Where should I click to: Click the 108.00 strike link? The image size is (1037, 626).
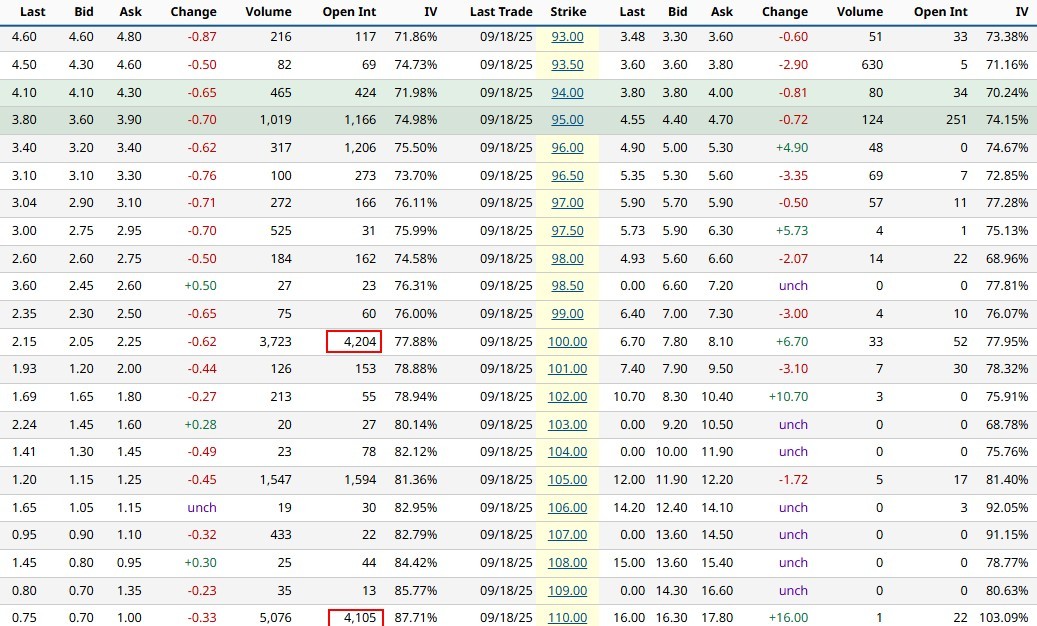point(567,563)
